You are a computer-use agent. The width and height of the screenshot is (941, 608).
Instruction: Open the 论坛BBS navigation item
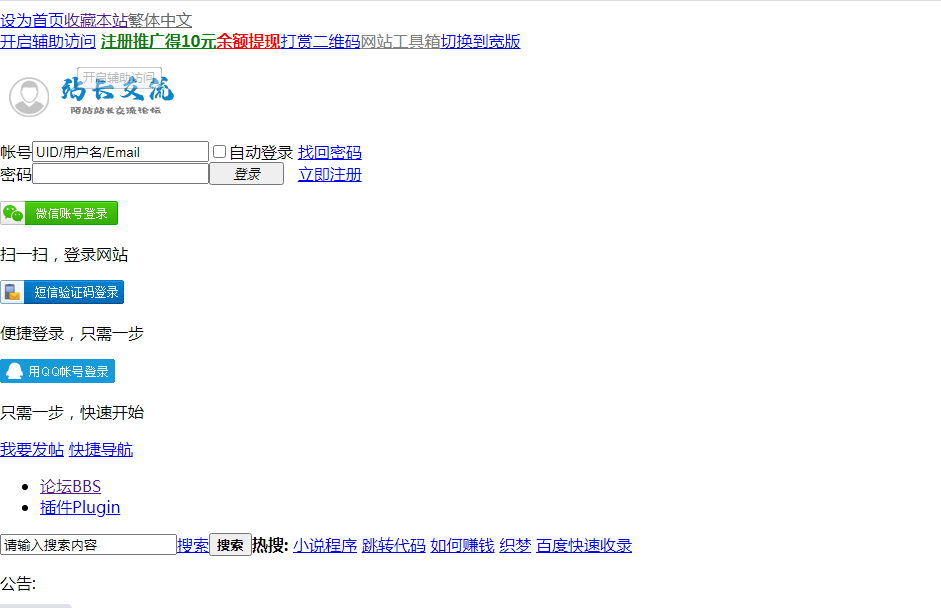click(70, 486)
